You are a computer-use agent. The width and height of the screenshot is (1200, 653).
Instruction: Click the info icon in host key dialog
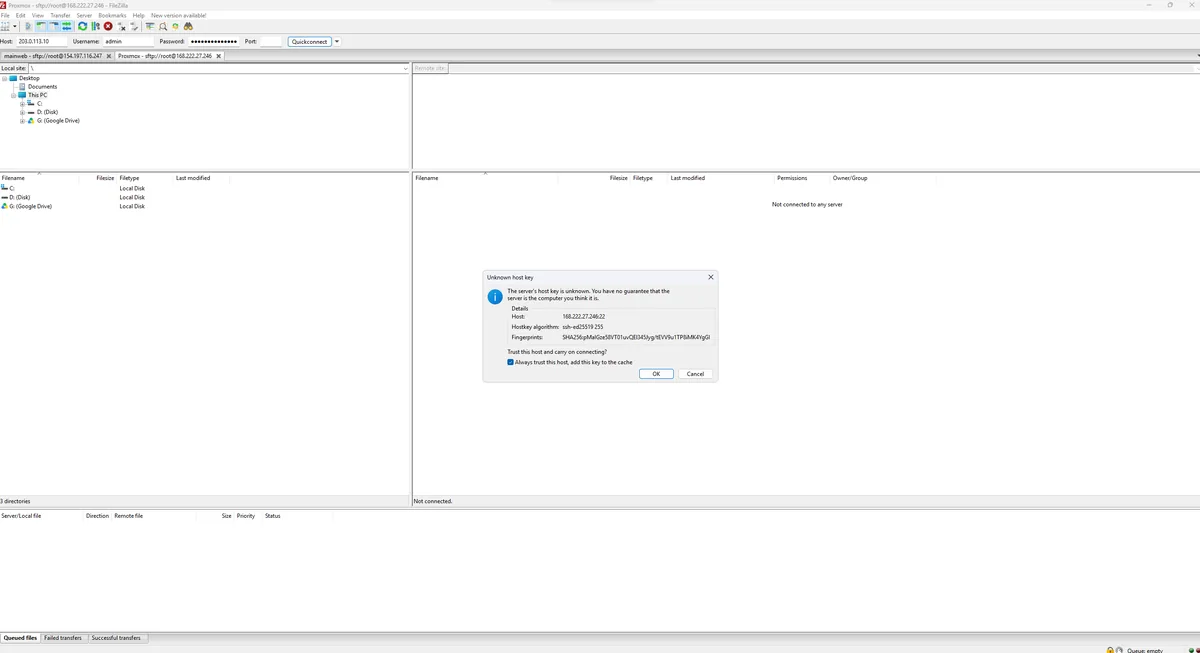(494, 297)
